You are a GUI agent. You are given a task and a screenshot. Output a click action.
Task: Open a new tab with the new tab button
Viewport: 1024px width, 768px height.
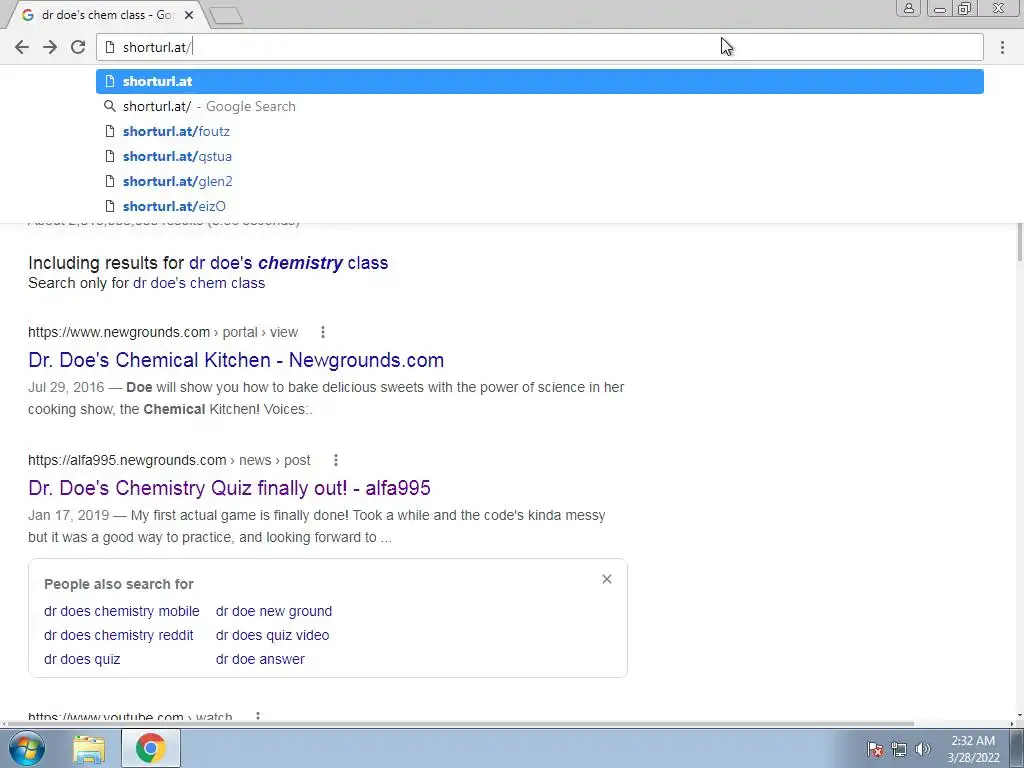(x=227, y=15)
